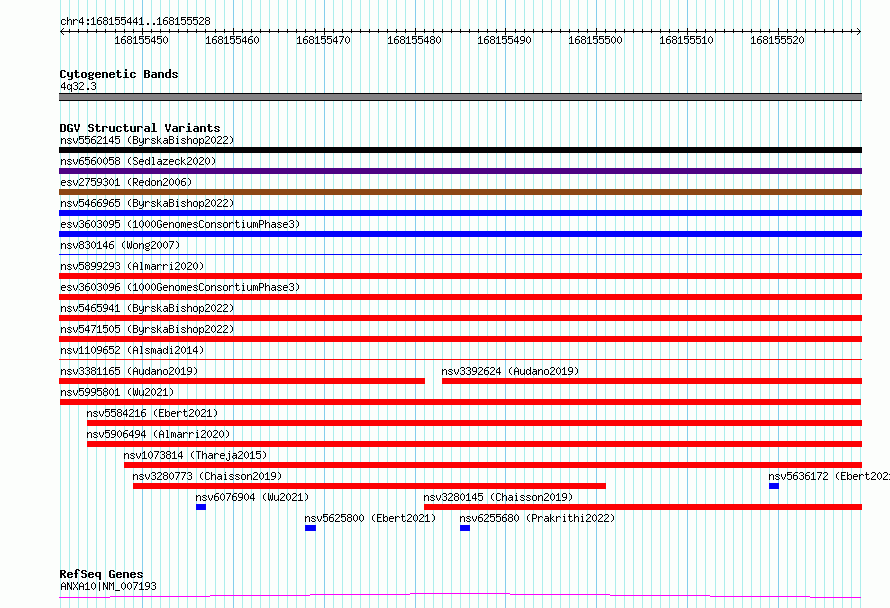Open nsv3280773 (Chaisson2019) variant label

[207, 476]
